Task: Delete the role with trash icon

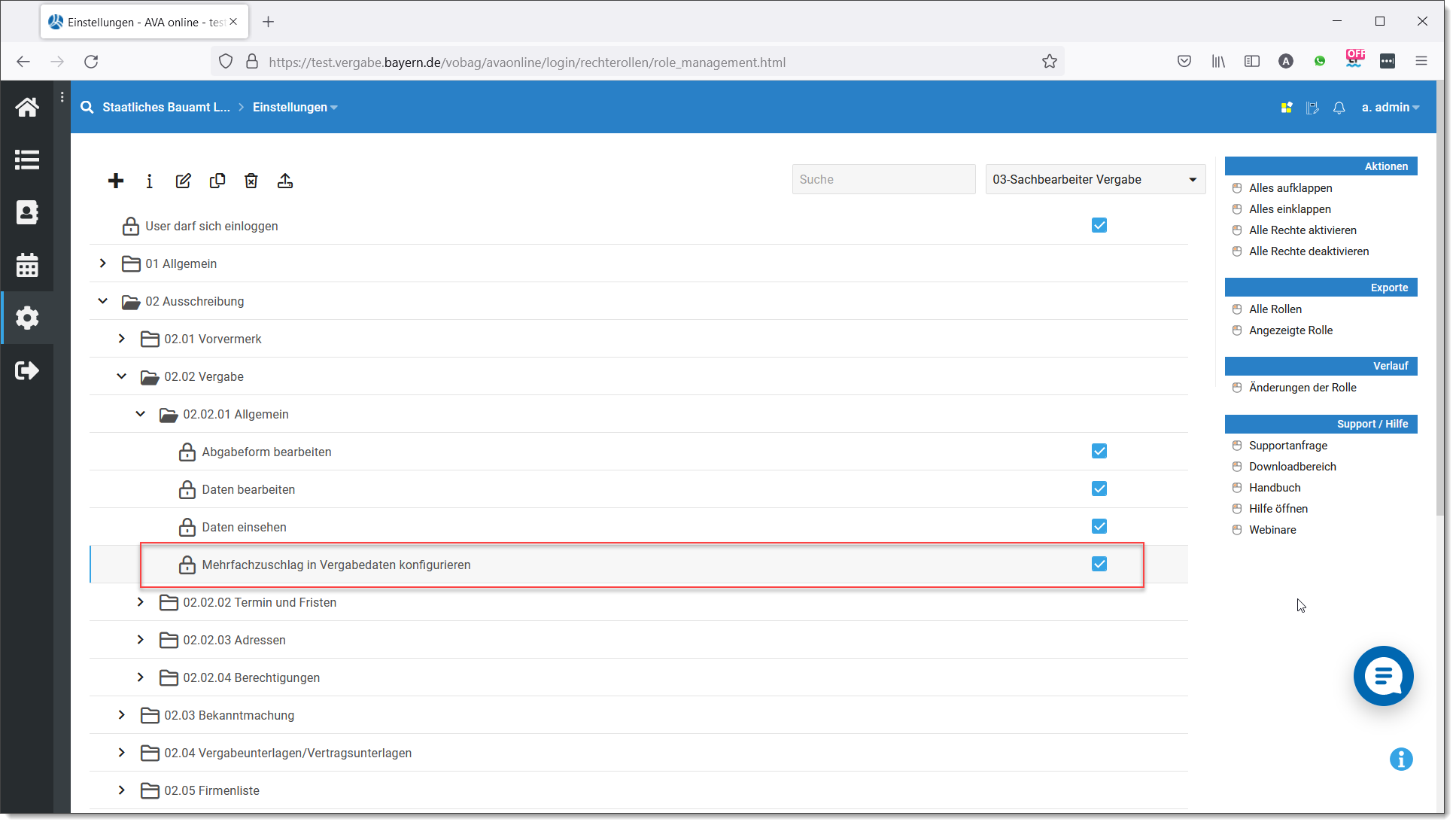Action: [x=251, y=181]
